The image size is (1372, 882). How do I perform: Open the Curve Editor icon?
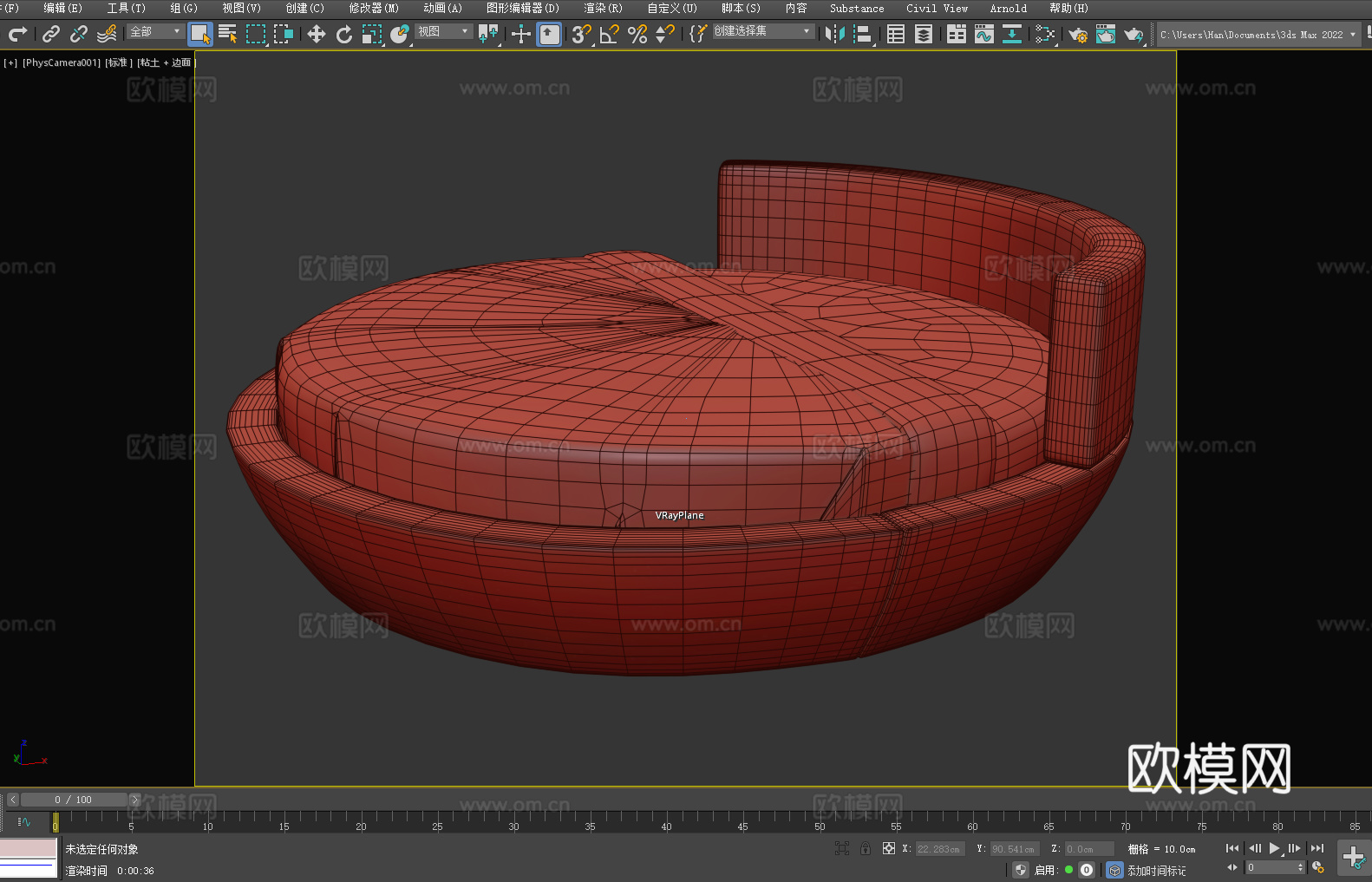pos(983,34)
